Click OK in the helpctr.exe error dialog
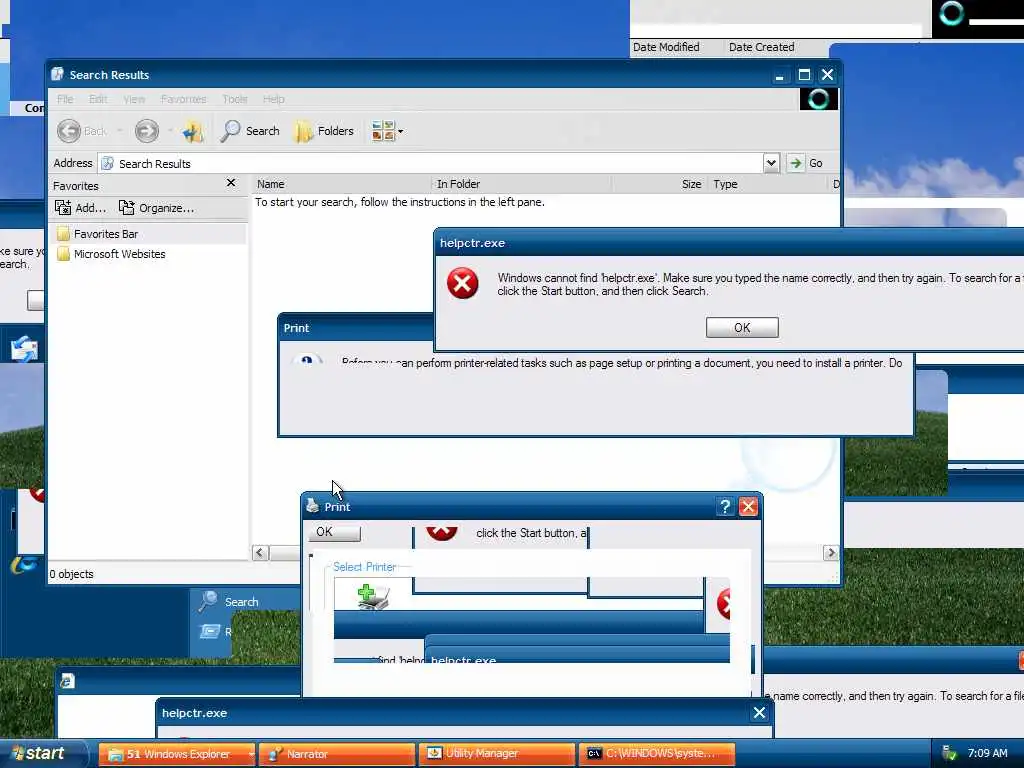The image size is (1024, 768). tap(742, 327)
